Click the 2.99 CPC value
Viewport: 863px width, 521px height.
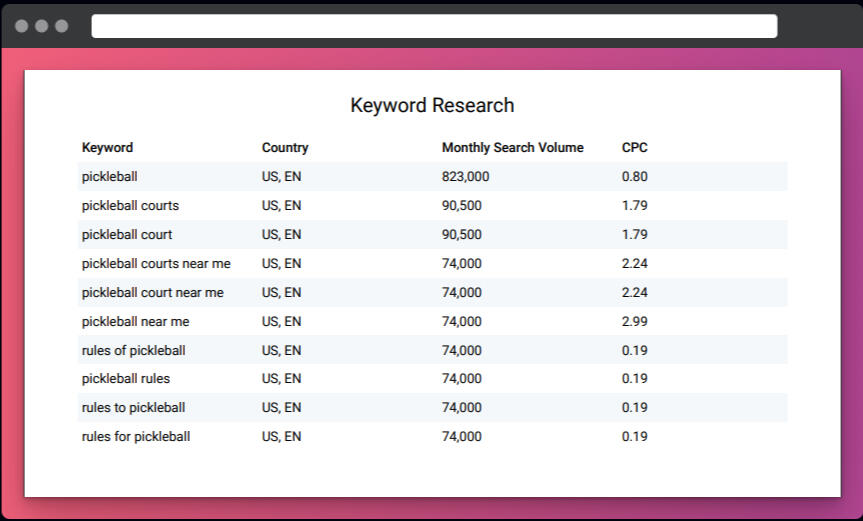point(634,322)
